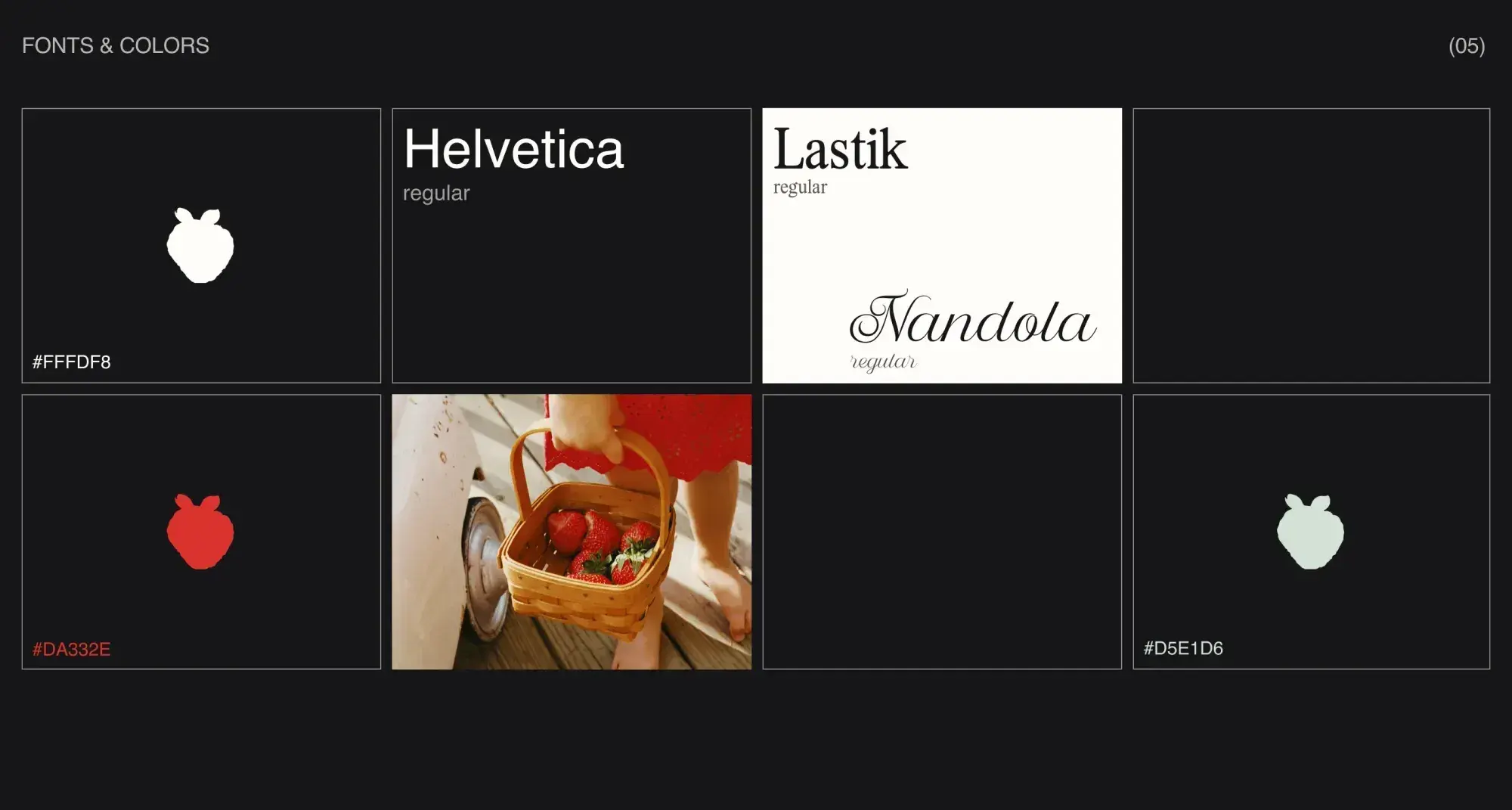Viewport: 1512px width, 810px height.
Task: Click the (05) page number
Action: click(1467, 46)
